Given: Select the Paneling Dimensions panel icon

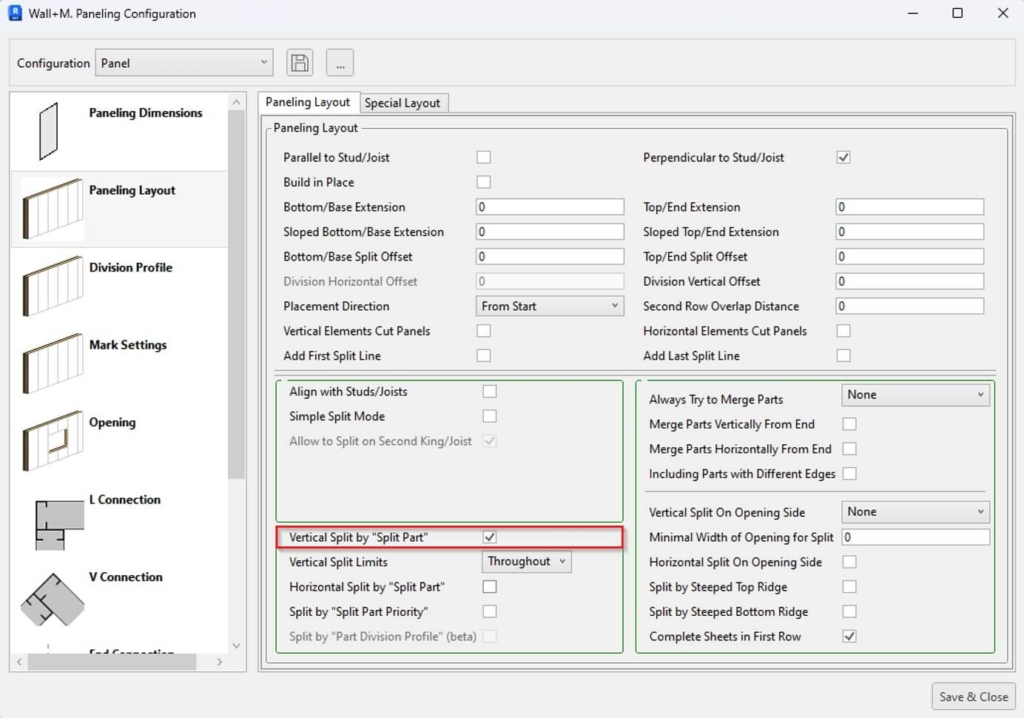Looking at the screenshot, I should click(x=48, y=131).
